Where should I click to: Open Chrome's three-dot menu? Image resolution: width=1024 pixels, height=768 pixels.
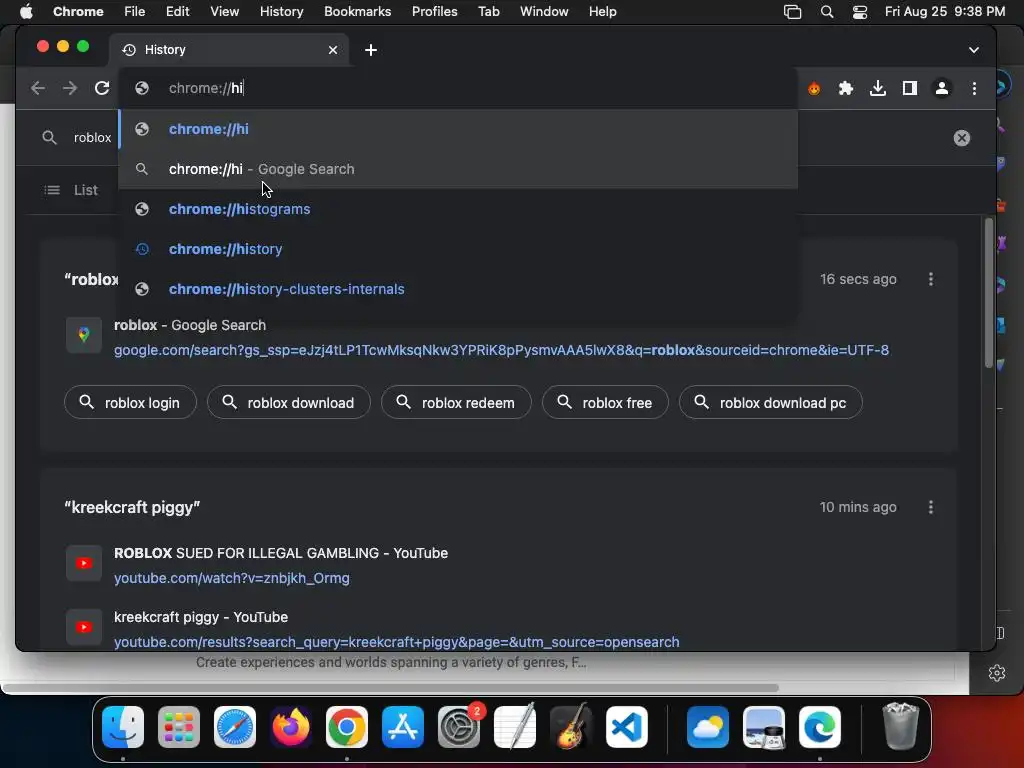[x=974, y=88]
